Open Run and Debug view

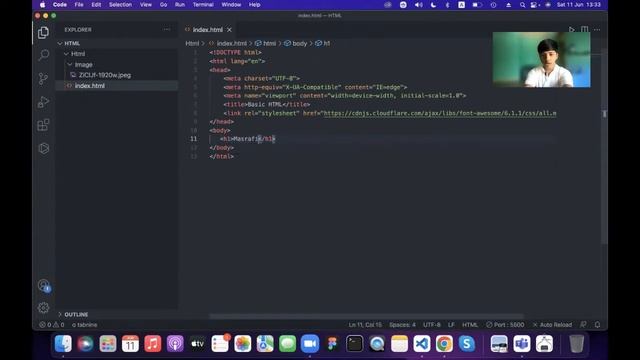(43, 102)
